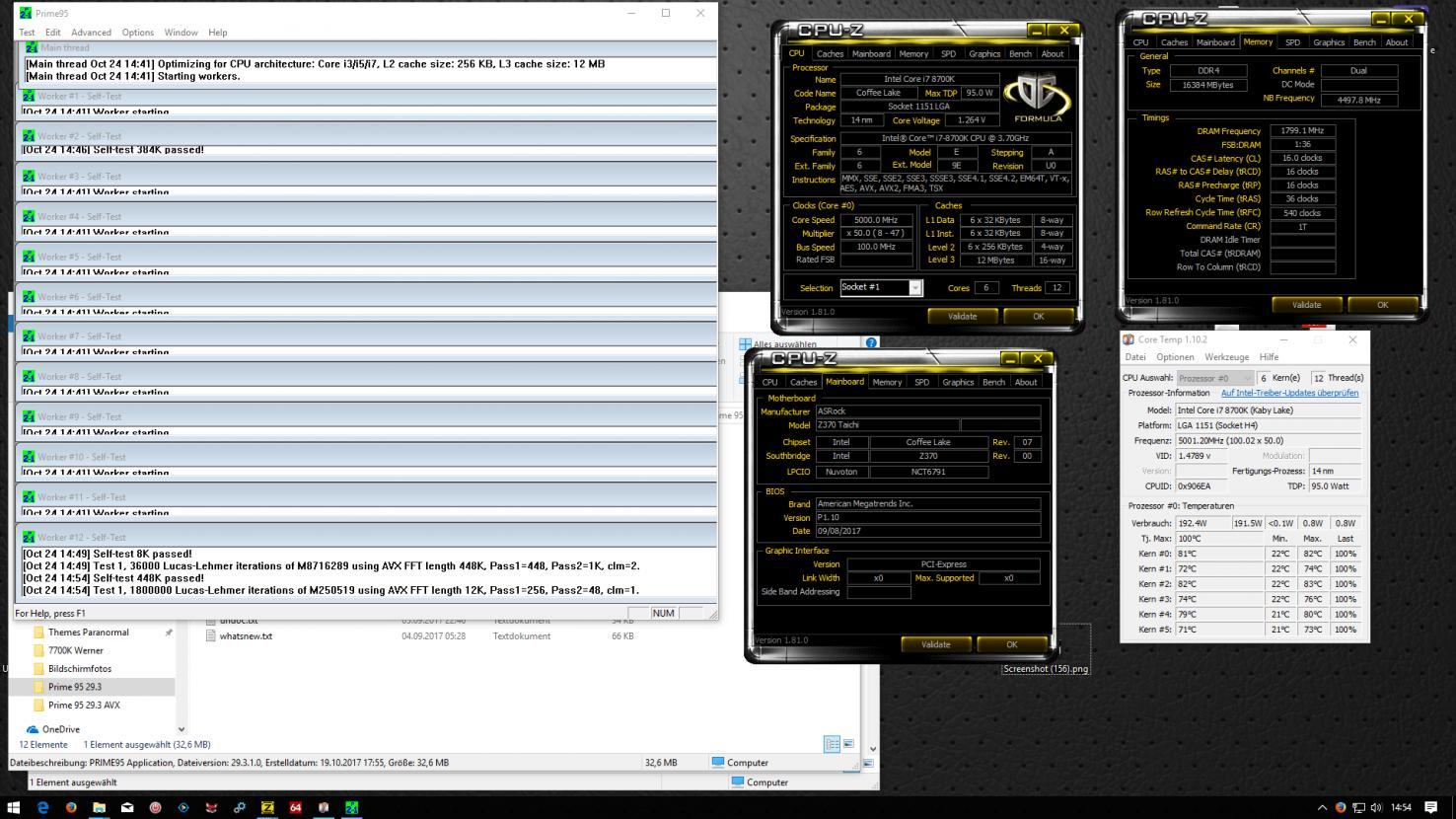Click Intel-Treiber-Updates überprüfen link
Screen dimensions: 1456x819
point(1289,393)
